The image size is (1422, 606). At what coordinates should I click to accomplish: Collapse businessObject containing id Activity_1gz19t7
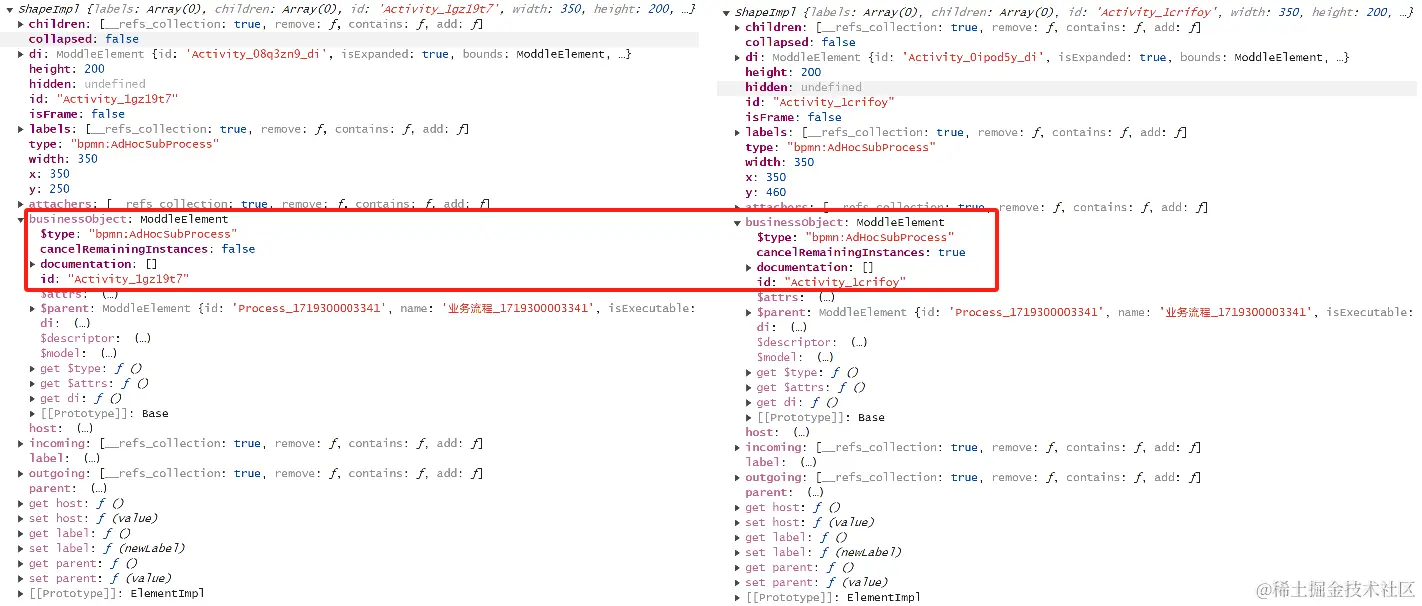(21, 219)
